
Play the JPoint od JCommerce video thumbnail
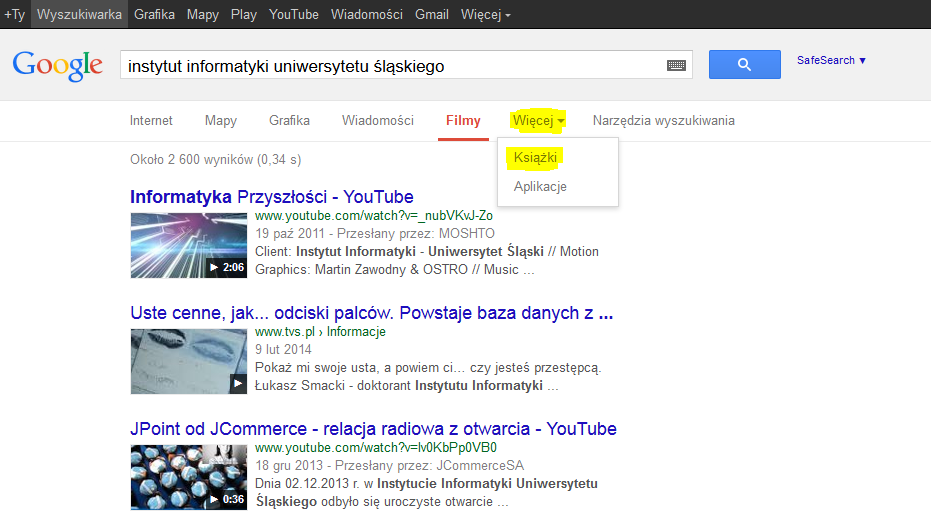(x=189, y=477)
